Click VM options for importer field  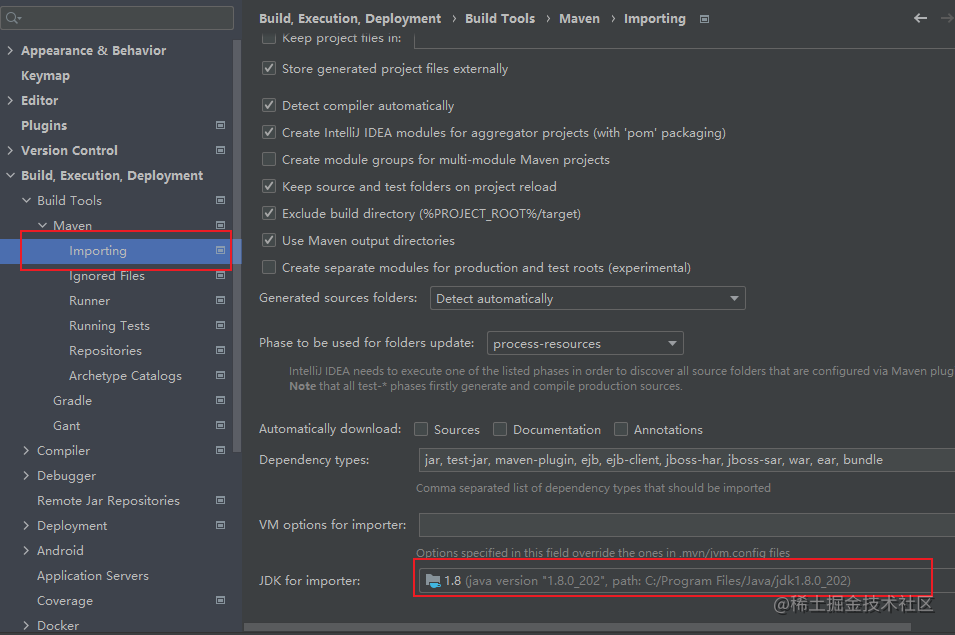pos(686,525)
